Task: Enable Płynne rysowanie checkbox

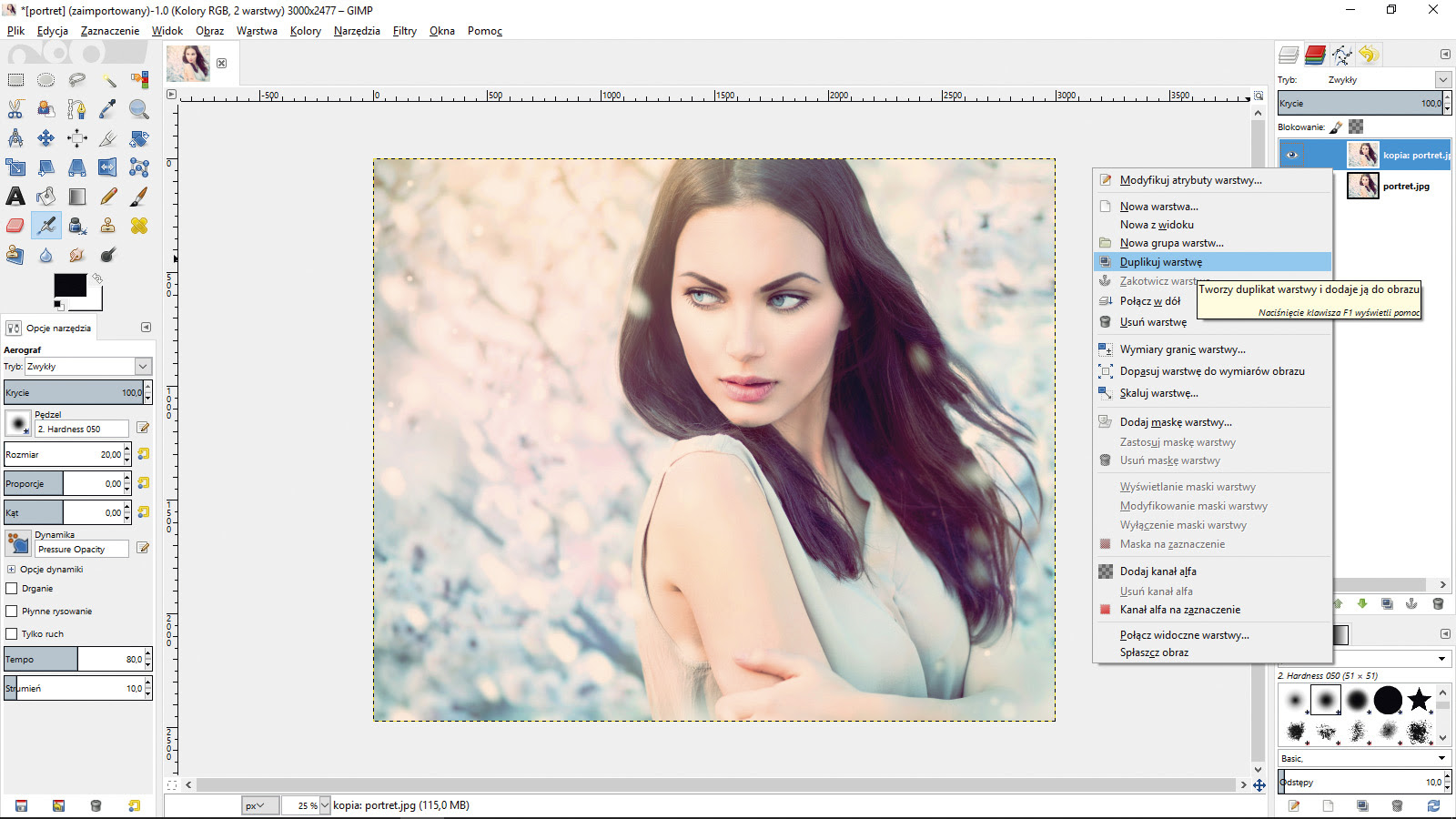Action: [x=12, y=612]
